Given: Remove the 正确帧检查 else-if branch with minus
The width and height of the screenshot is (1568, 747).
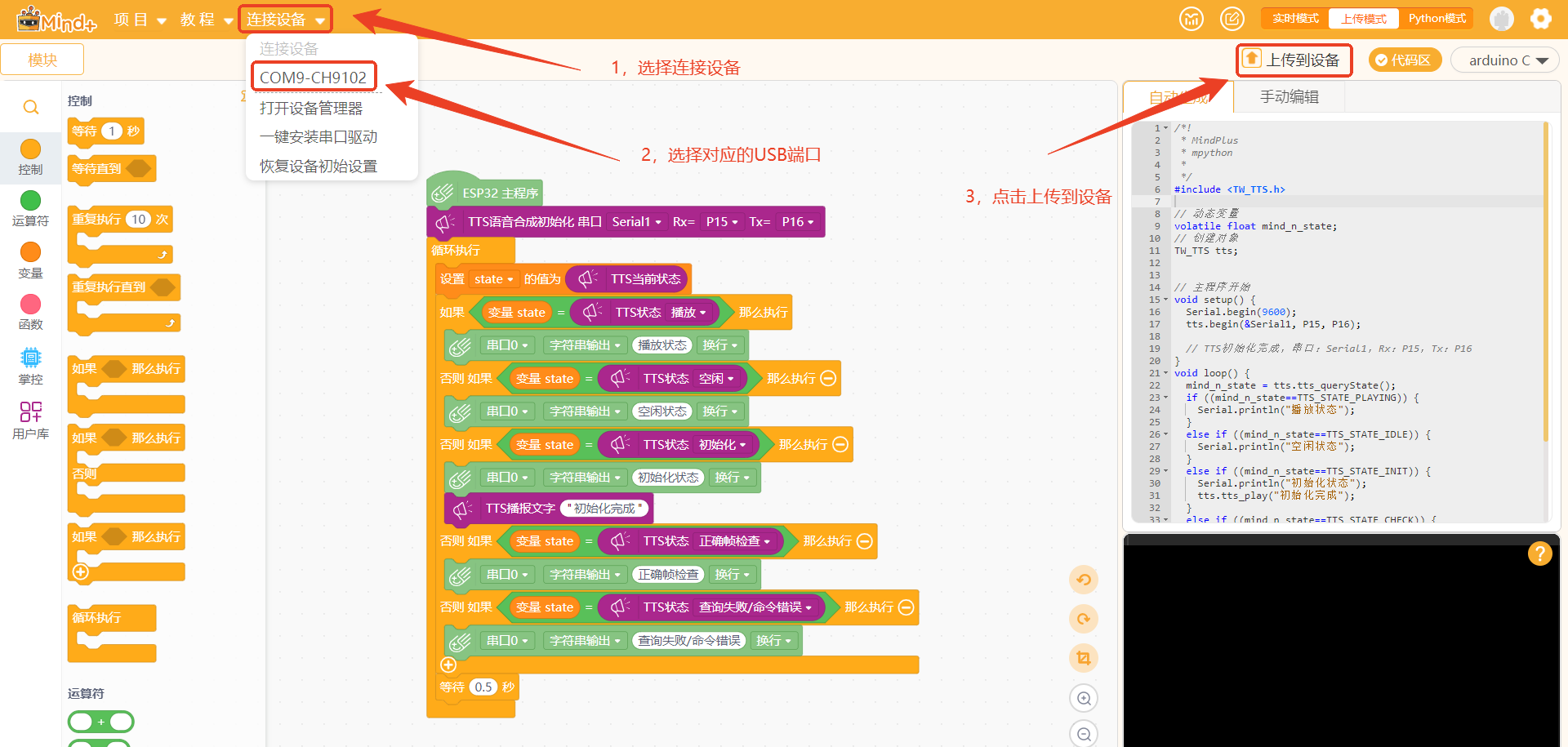Looking at the screenshot, I should click(864, 540).
